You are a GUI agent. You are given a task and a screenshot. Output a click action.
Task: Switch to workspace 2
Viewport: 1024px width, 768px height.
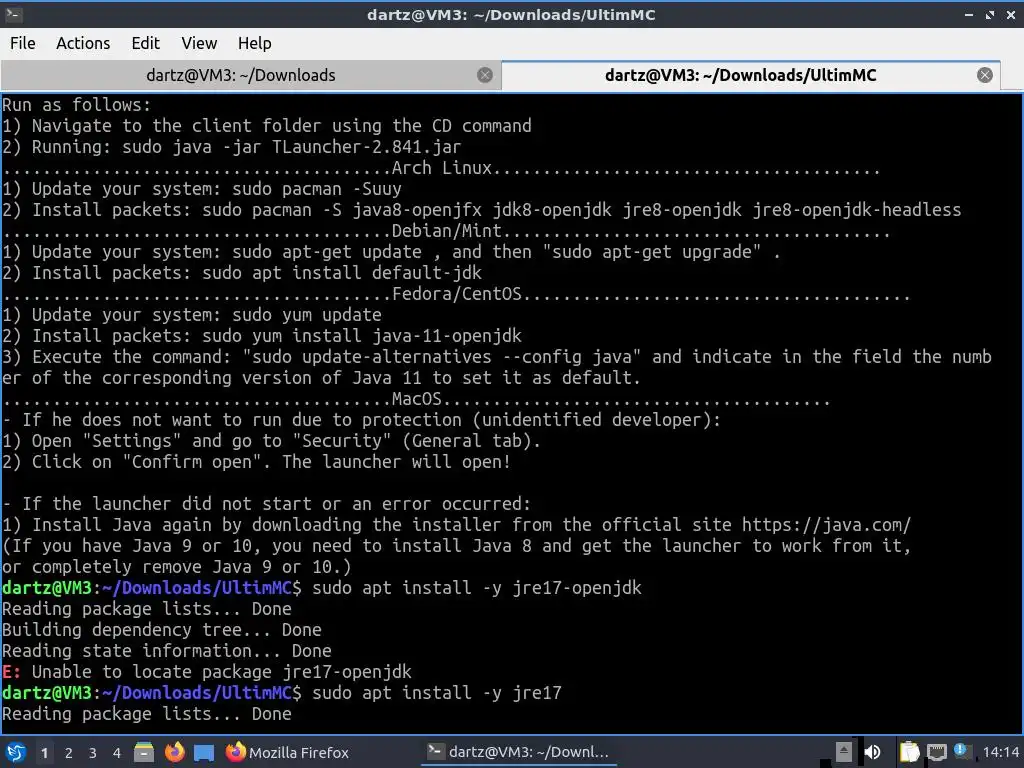(x=69, y=753)
